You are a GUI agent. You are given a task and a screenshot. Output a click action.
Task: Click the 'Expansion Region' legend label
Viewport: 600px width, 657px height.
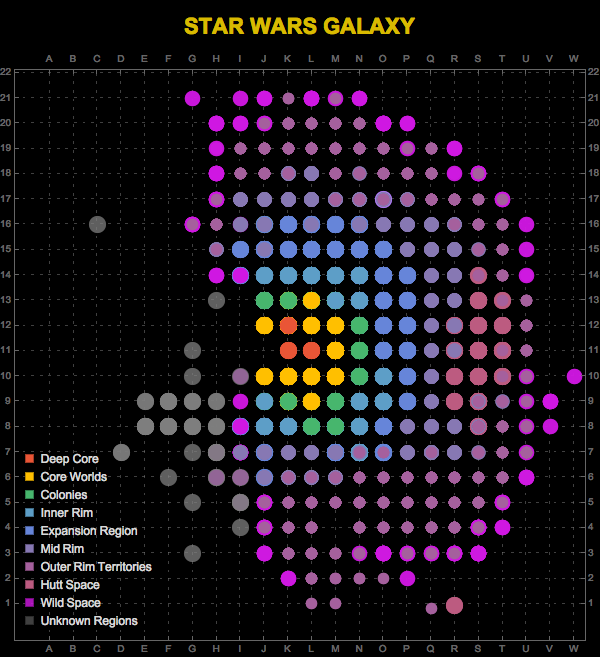pos(89,530)
